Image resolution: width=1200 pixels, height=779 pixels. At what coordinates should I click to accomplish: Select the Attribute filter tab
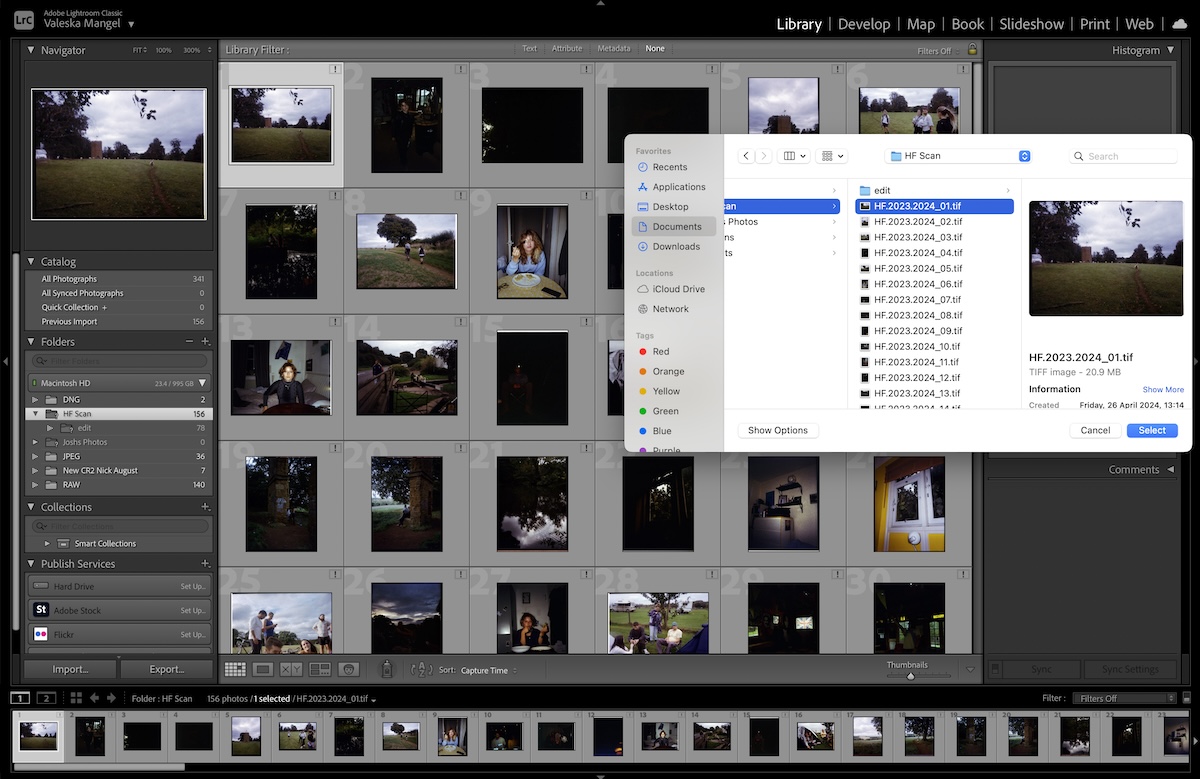[567, 49]
